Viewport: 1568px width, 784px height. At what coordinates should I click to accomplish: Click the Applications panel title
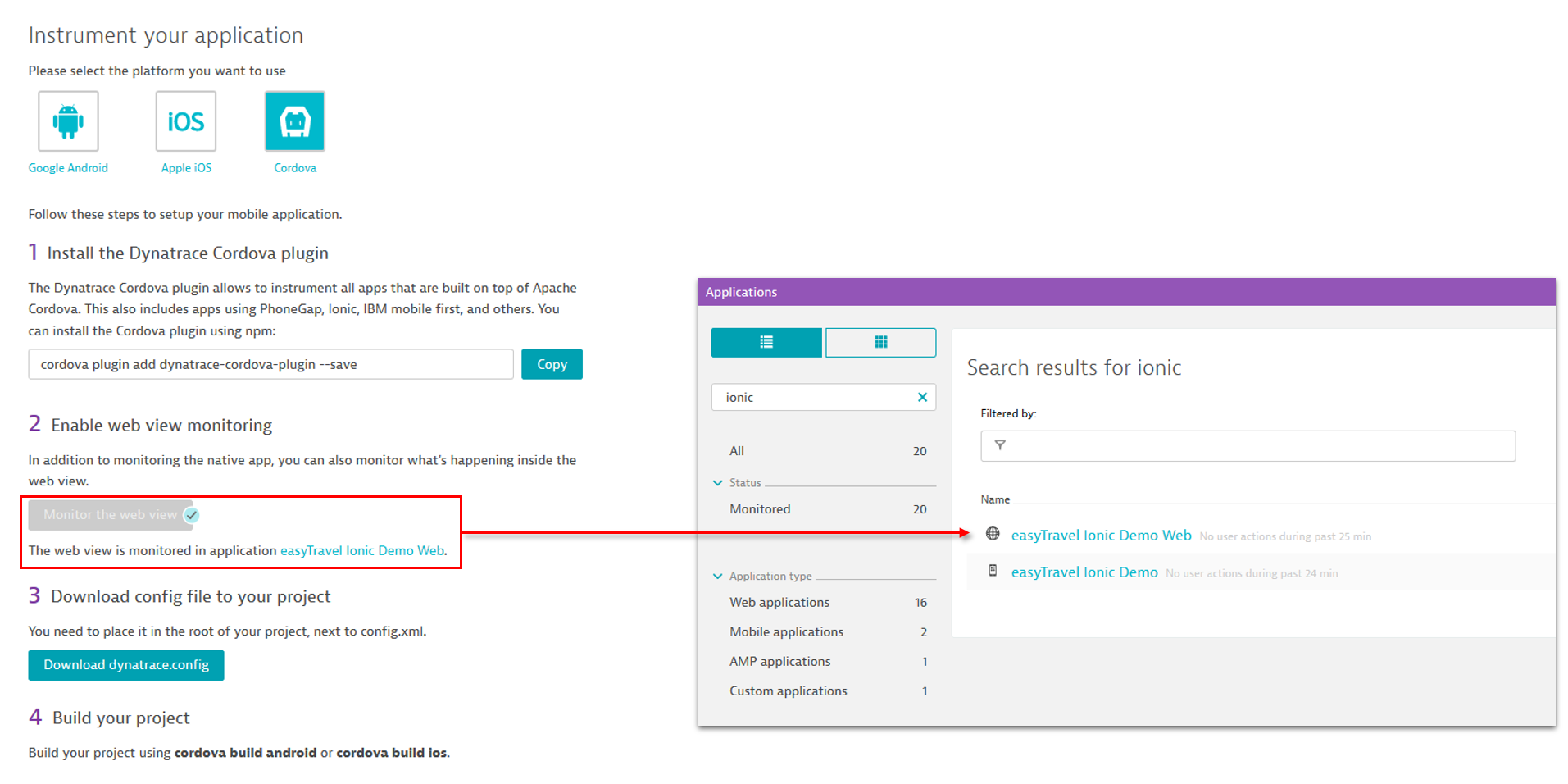click(x=741, y=293)
